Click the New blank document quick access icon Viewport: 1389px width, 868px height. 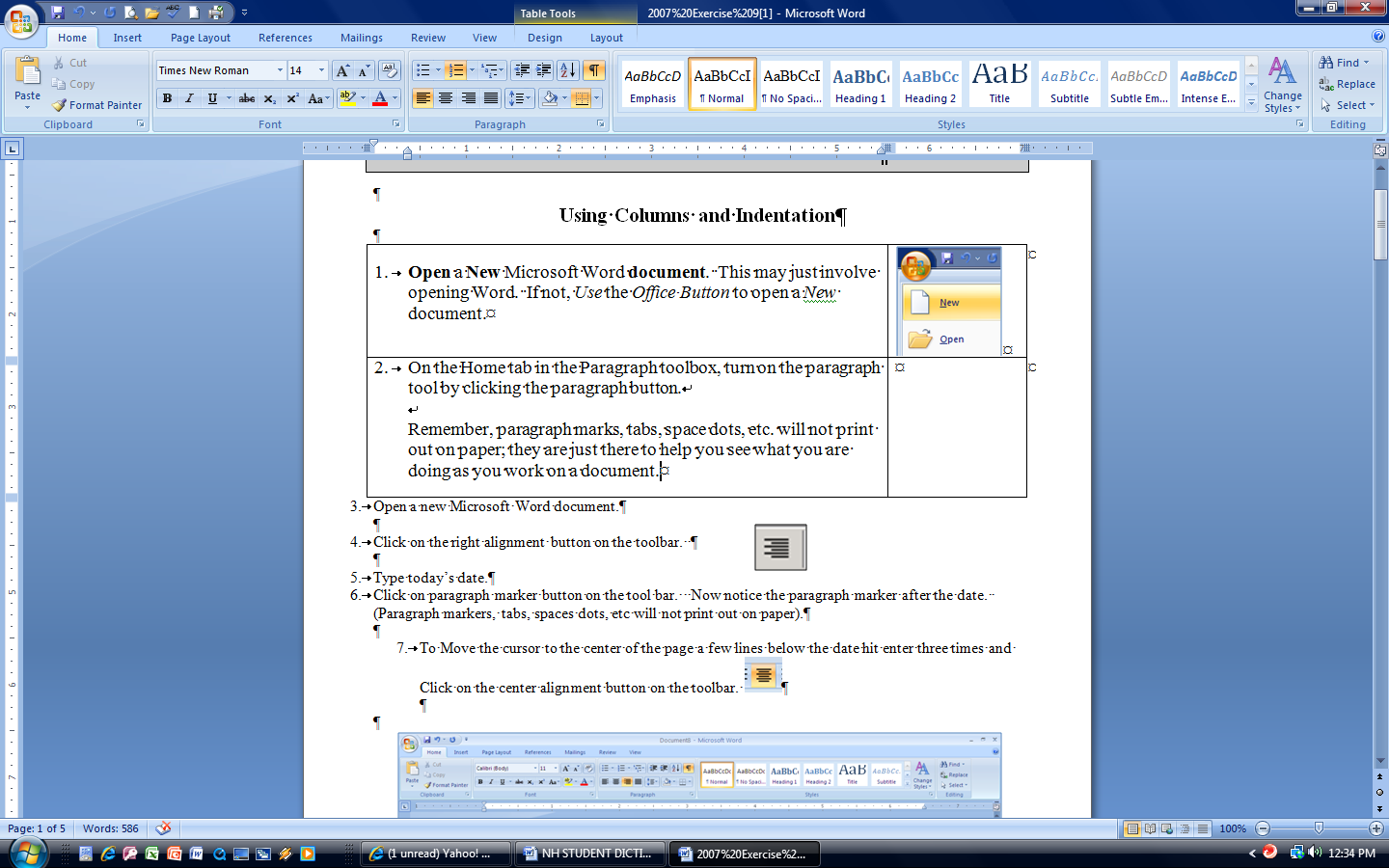pyautogui.click(x=194, y=13)
